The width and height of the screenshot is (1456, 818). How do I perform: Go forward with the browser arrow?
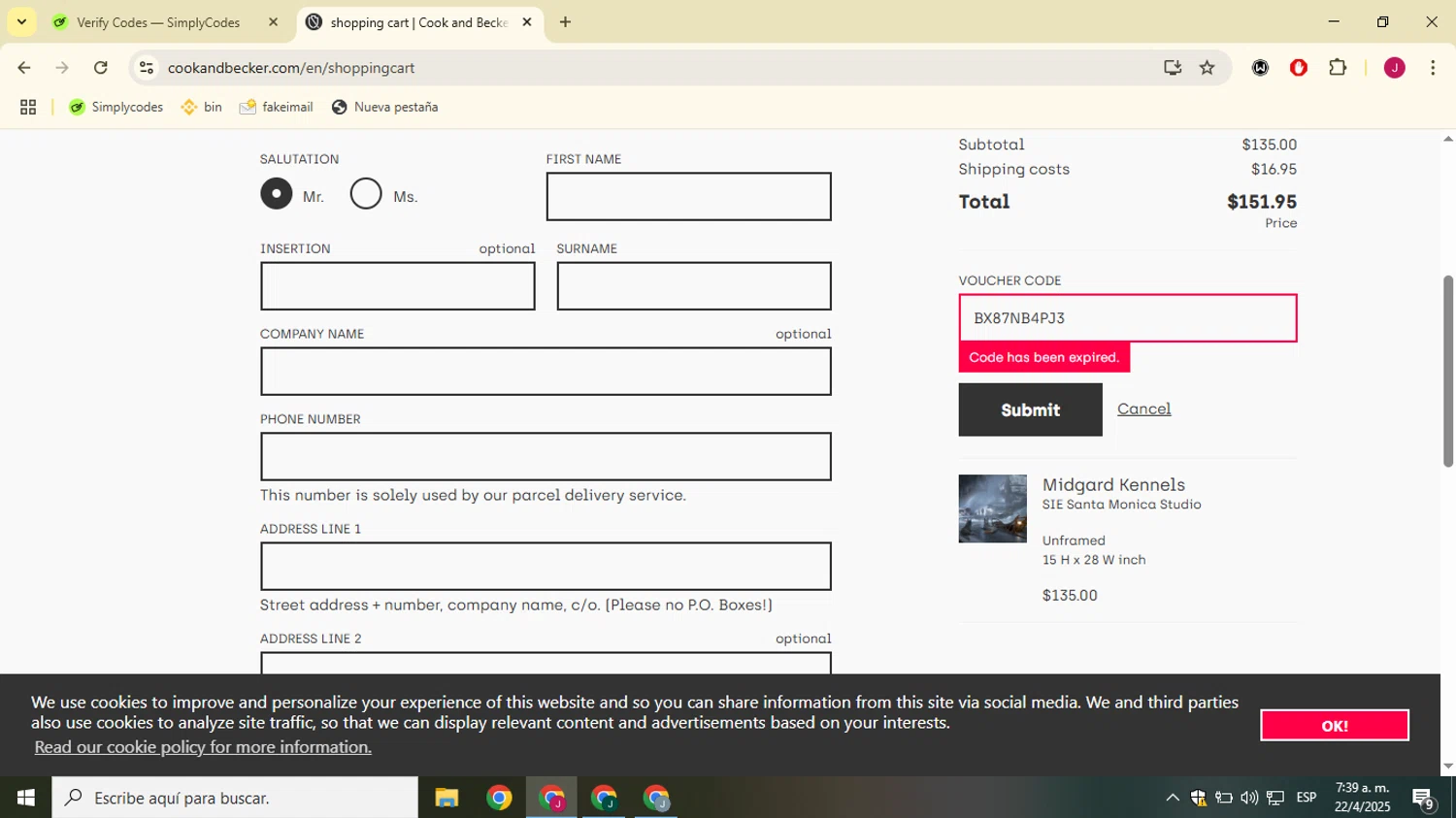tap(62, 68)
